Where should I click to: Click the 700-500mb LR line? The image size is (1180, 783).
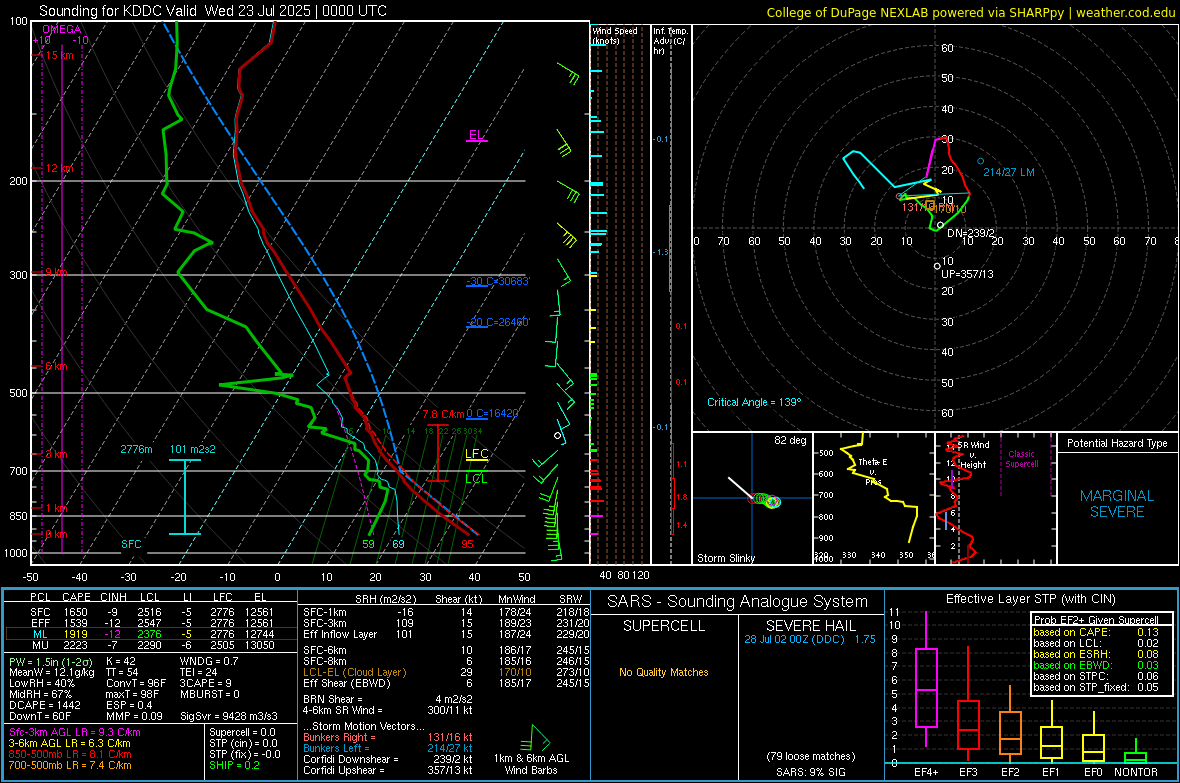[x=70, y=765]
